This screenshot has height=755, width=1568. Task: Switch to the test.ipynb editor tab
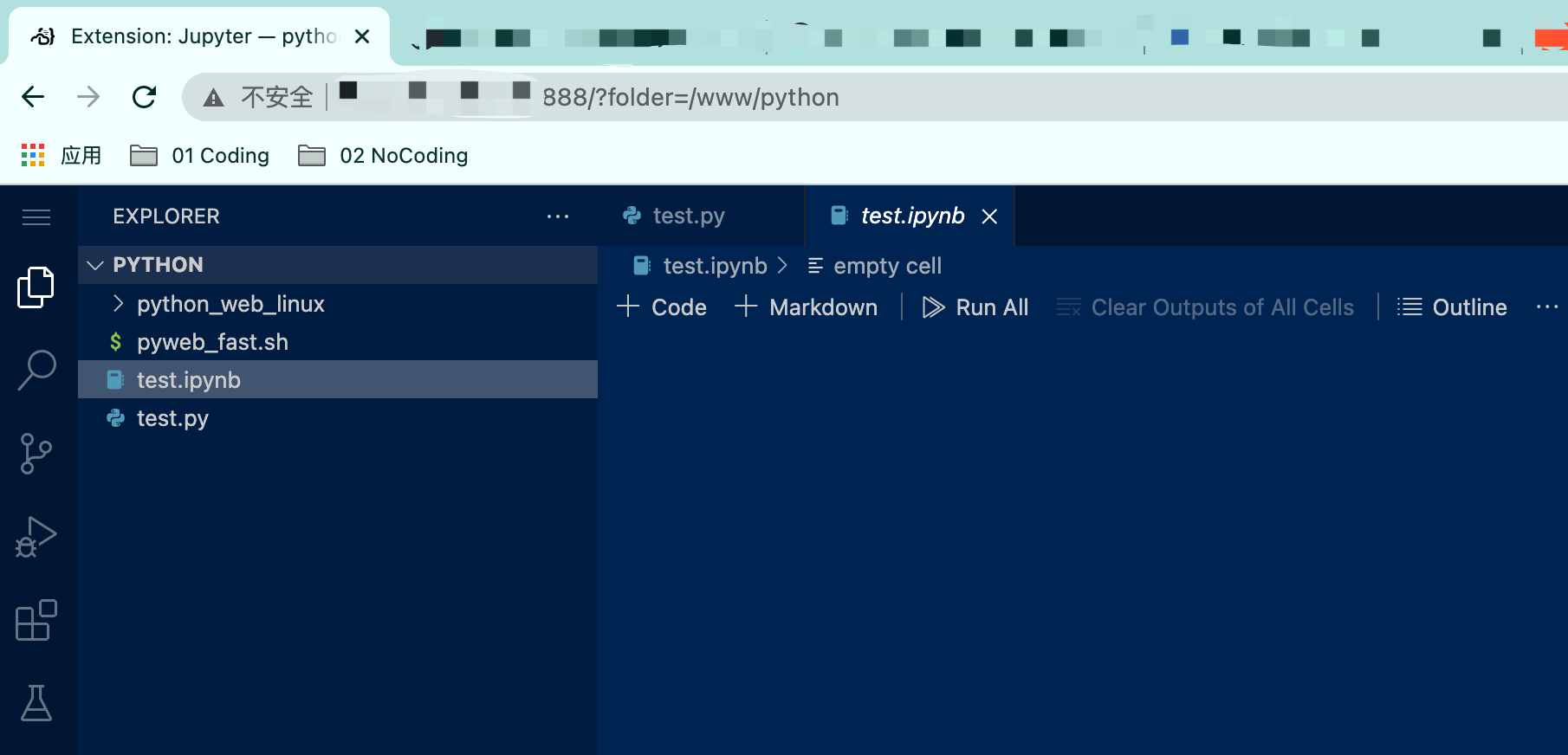click(911, 216)
